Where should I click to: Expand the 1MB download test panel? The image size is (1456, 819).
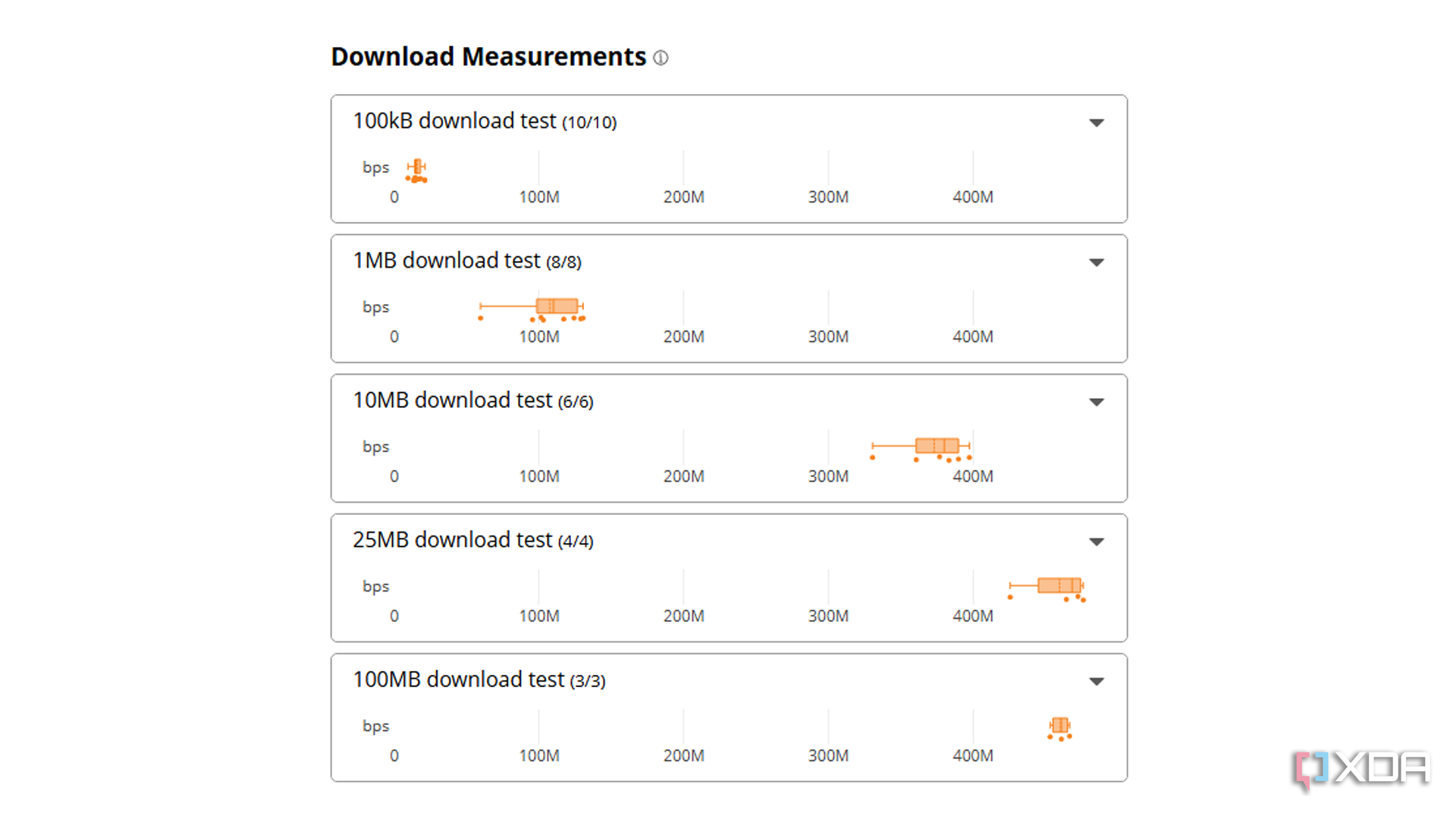1096,262
